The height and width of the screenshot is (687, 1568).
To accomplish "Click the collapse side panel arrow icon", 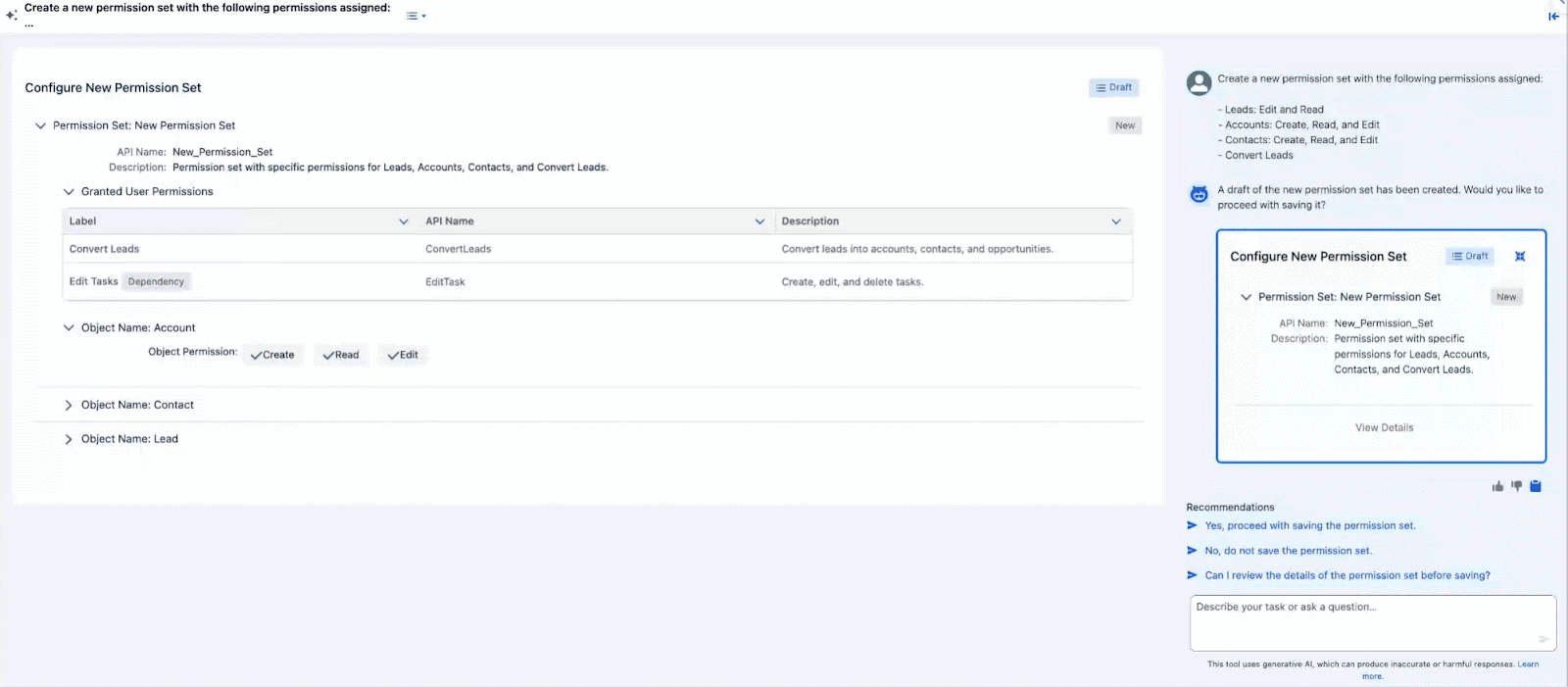I will click(x=1553, y=16).
